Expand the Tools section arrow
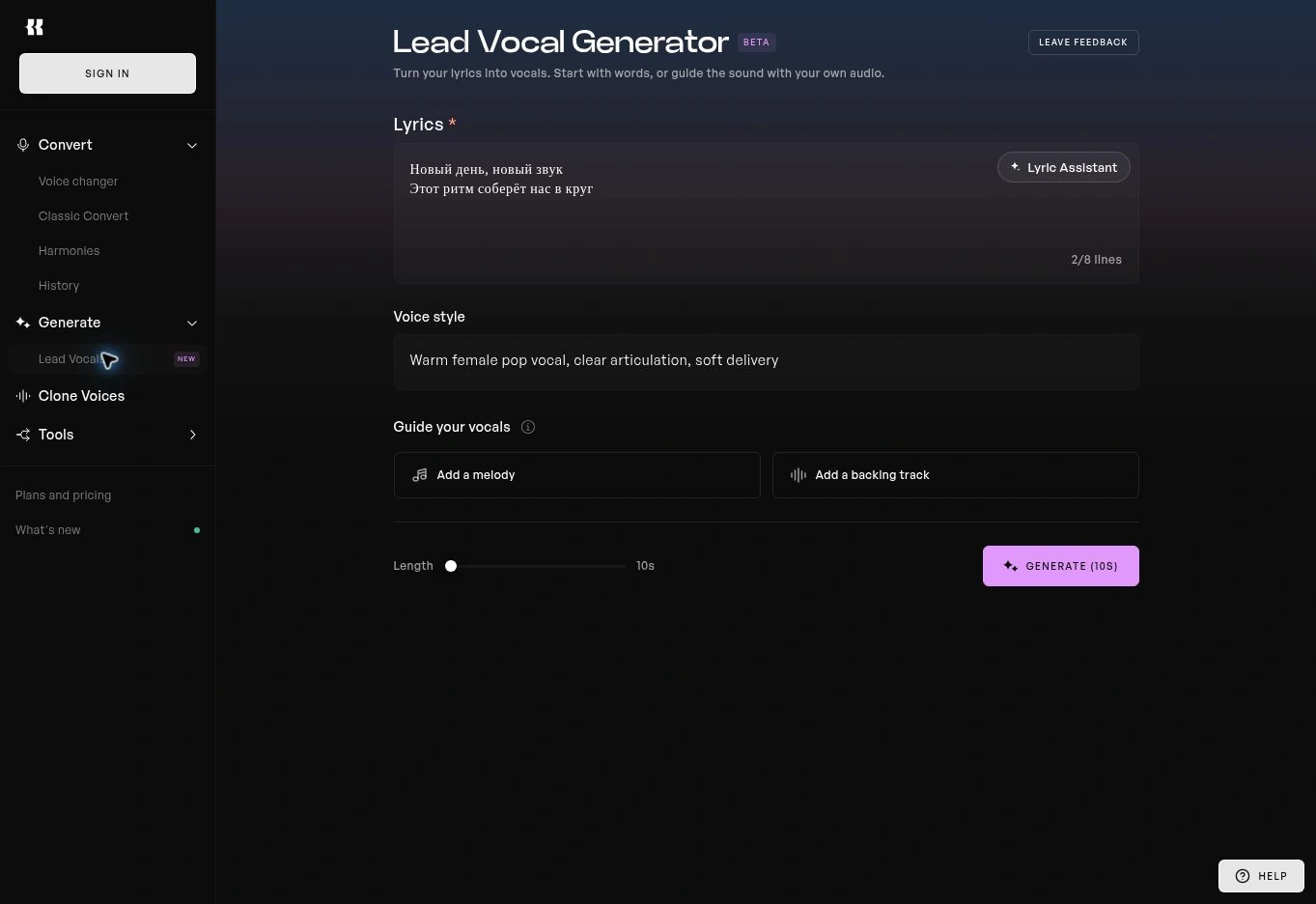 [192, 435]
